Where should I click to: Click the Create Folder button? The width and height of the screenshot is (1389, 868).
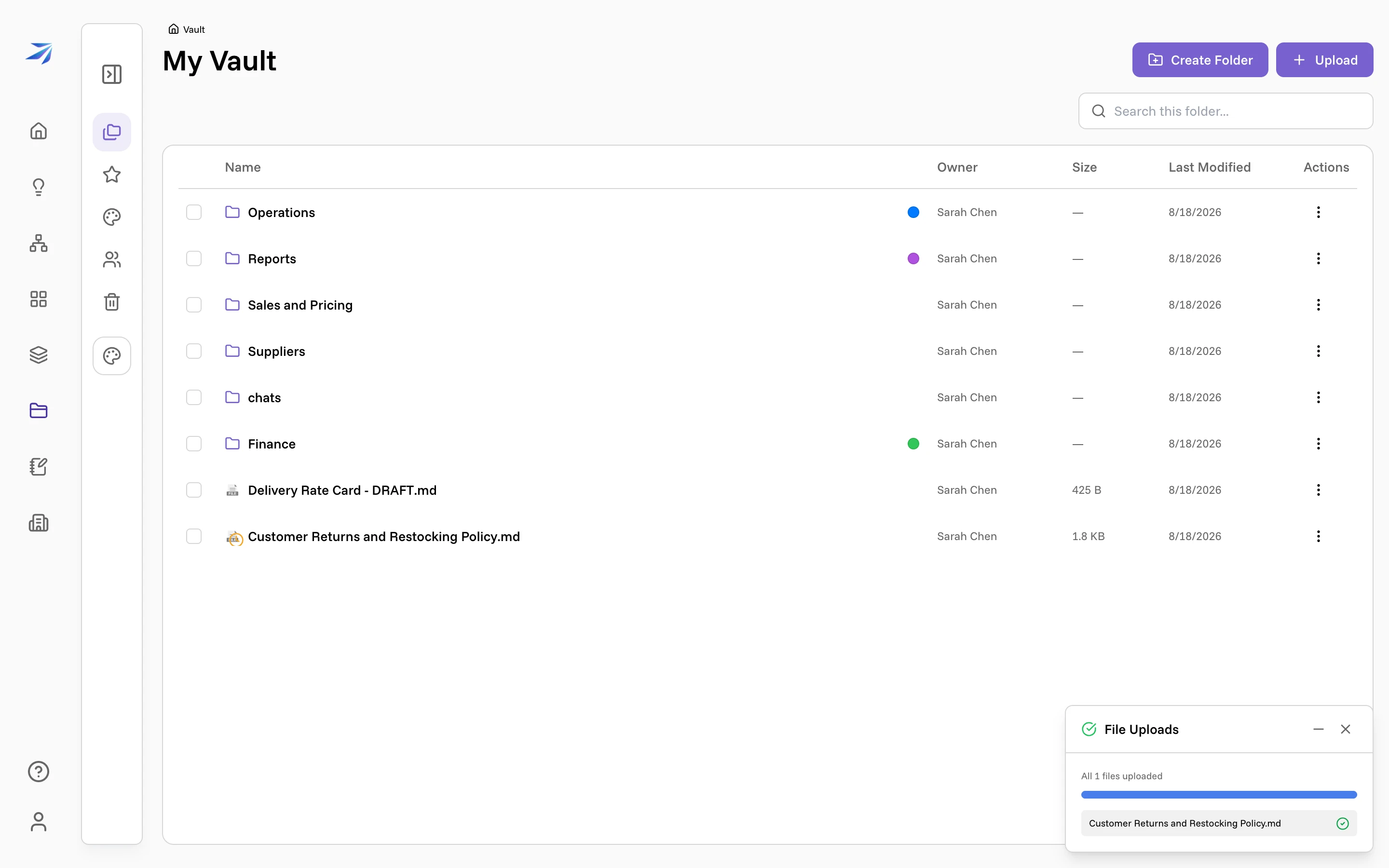click(x=1200, y=60)
